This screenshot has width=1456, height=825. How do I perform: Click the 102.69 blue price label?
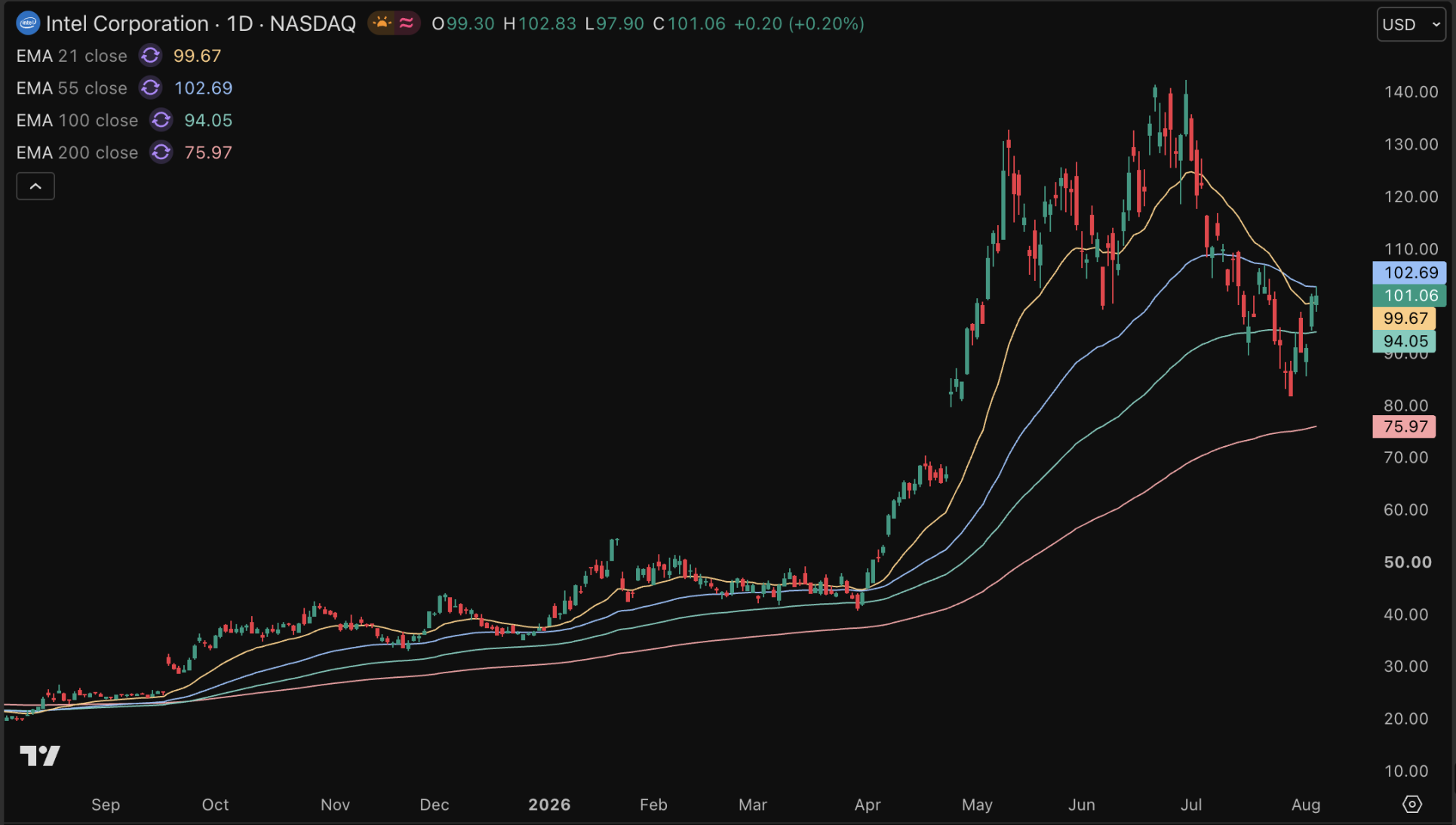(1409, 272)
